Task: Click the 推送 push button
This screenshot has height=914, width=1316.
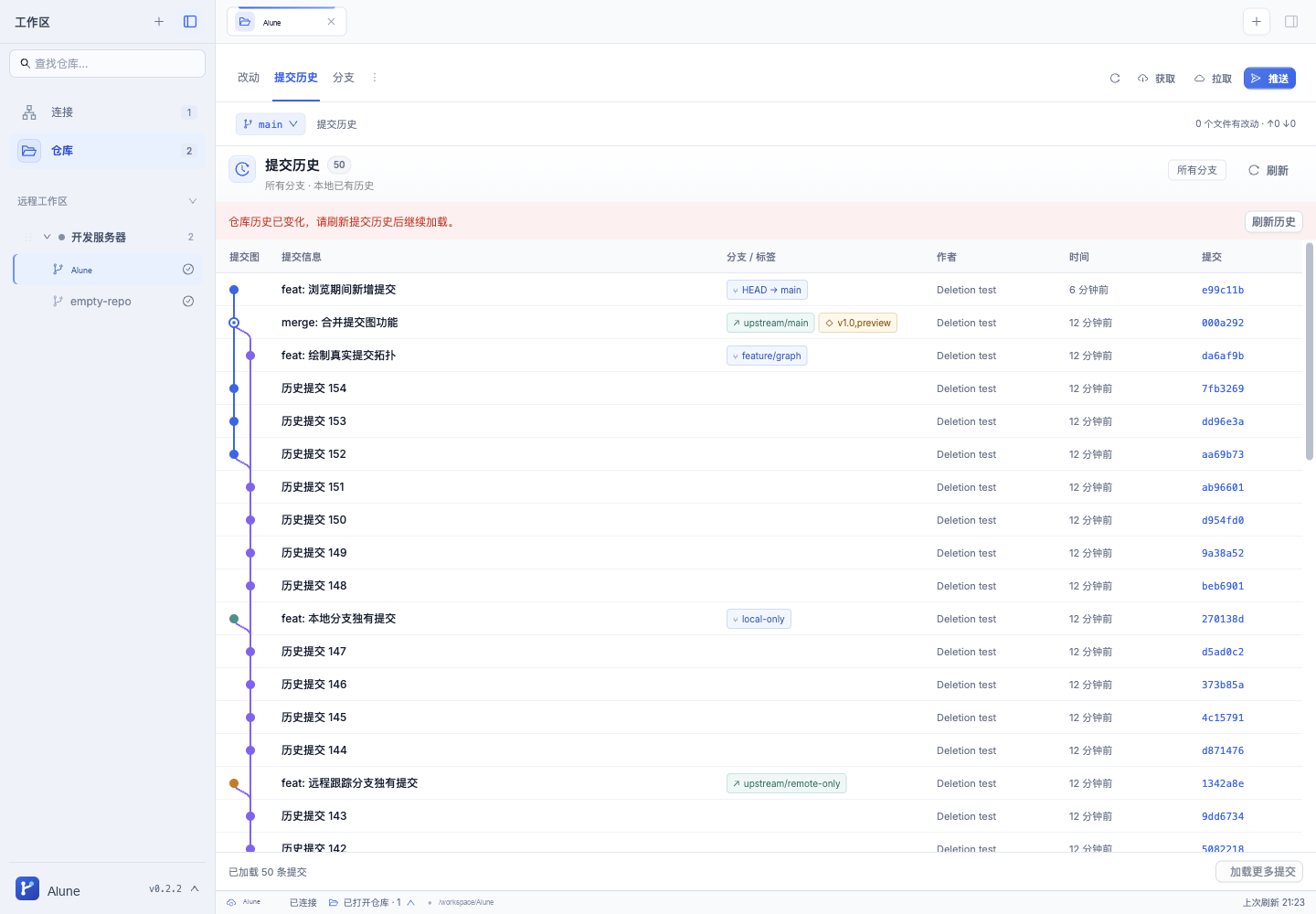Action: (1269, 79)
